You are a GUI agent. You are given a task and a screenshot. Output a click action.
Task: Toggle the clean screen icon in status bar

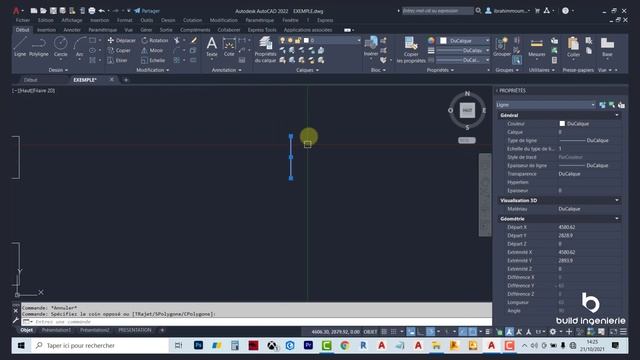613,331
